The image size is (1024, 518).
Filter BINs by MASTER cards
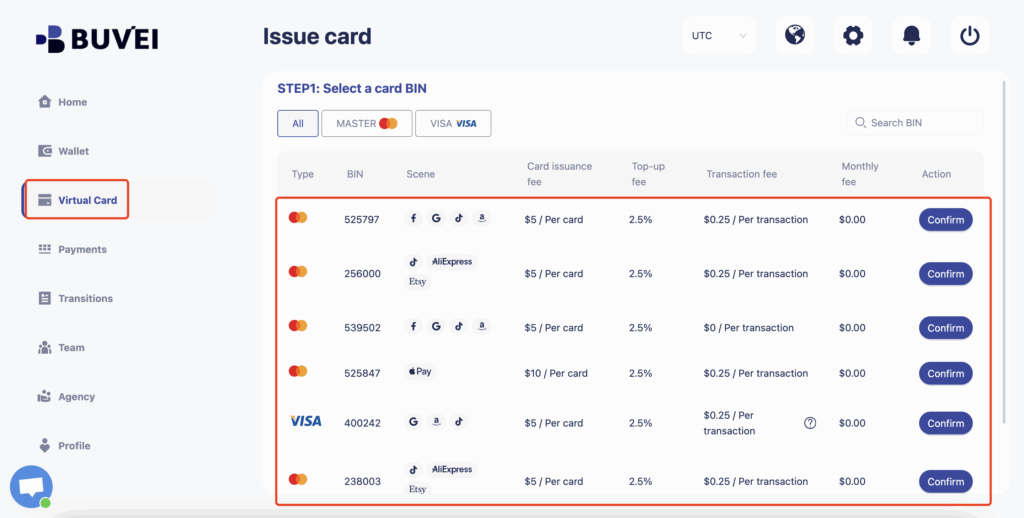pyautogui.click(x=366, y=123)
